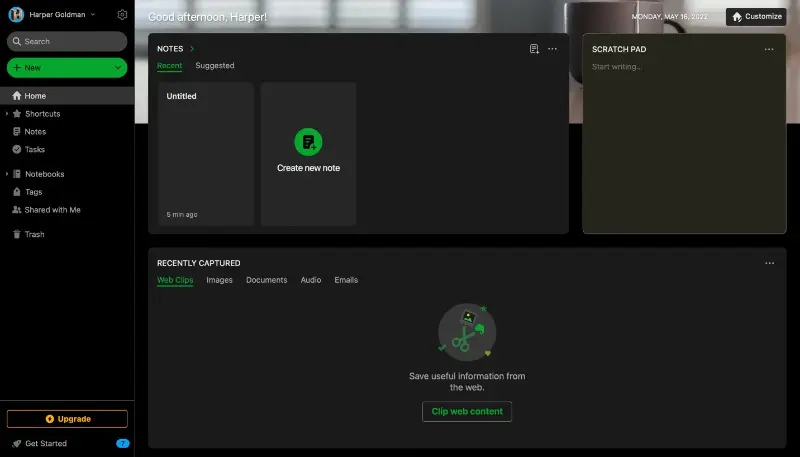Click the 'Good afternoon, Harper!' greeting

point(207,17)
